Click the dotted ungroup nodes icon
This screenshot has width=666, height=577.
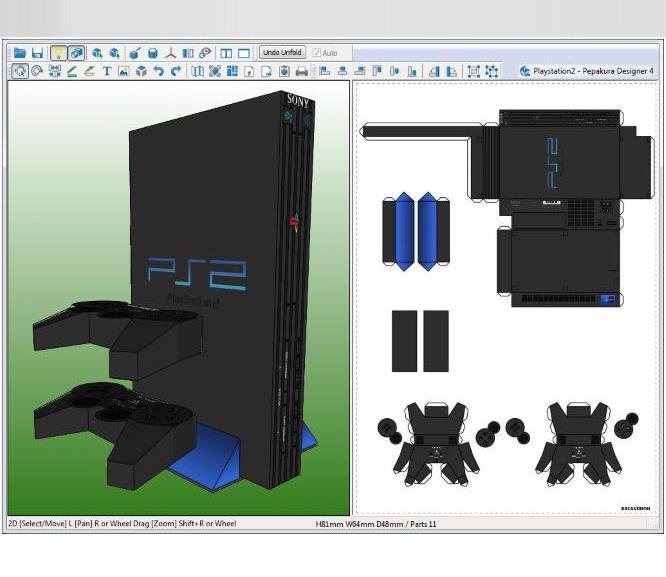(491, 71)
